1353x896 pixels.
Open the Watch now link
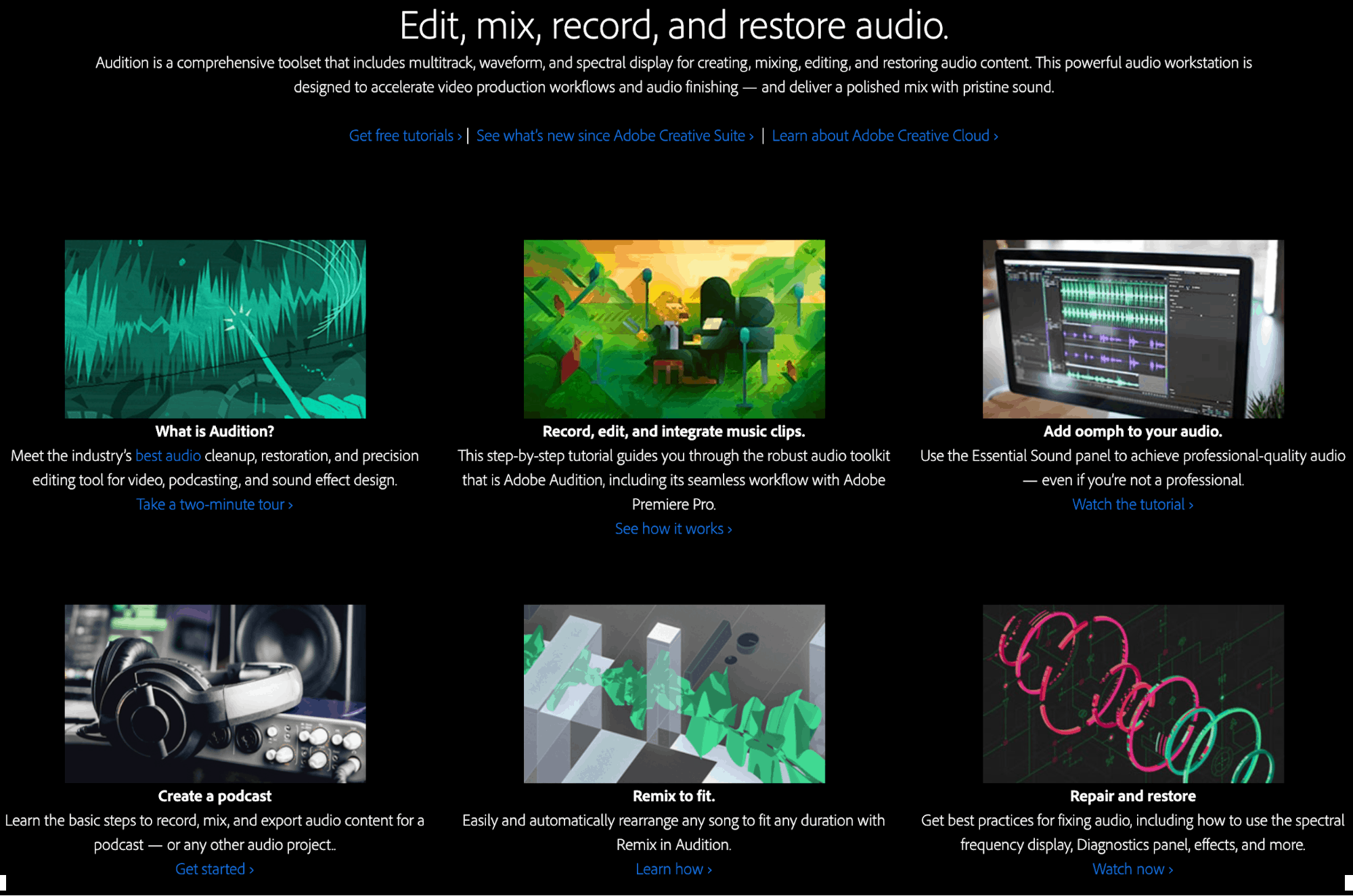tap(1132, 870)
